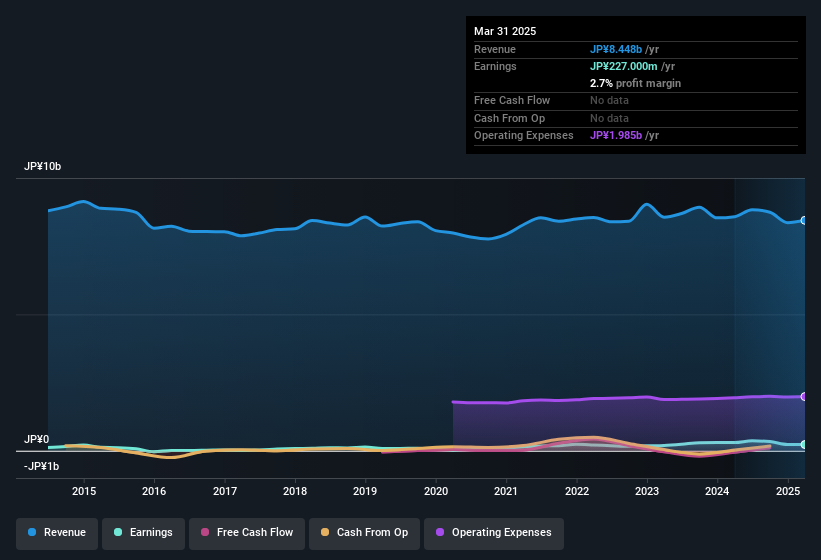Screen dimensions: 821x560
Task: Click the JP¥0 y-axis label
Action: 36,439
